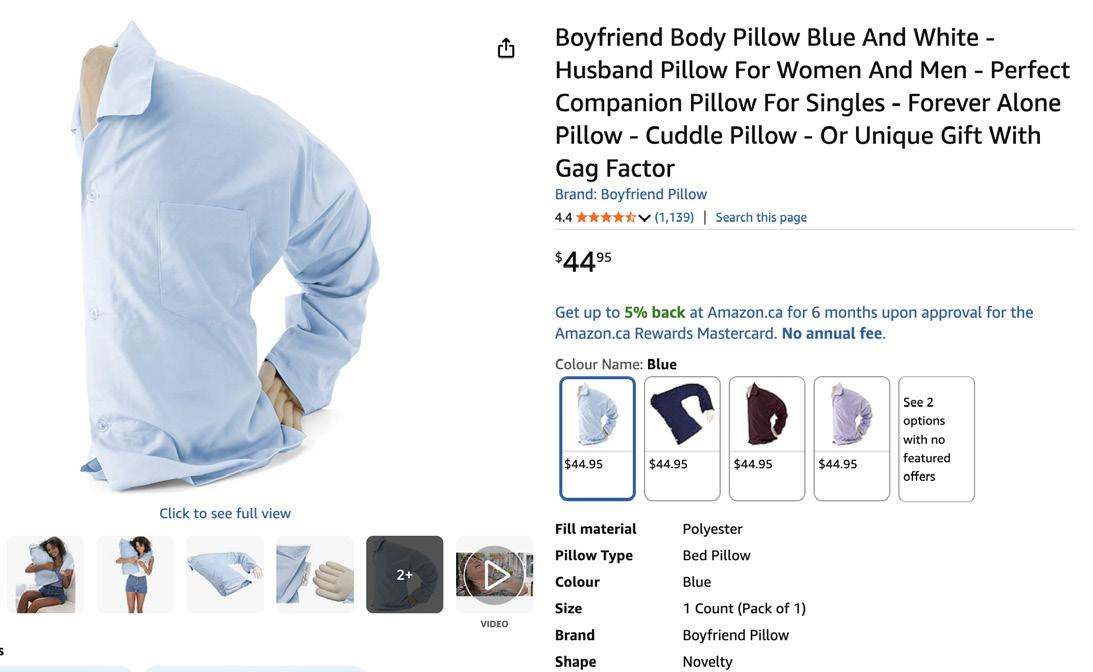View thumbnail of pillow hand close-up

pos(315,574)
